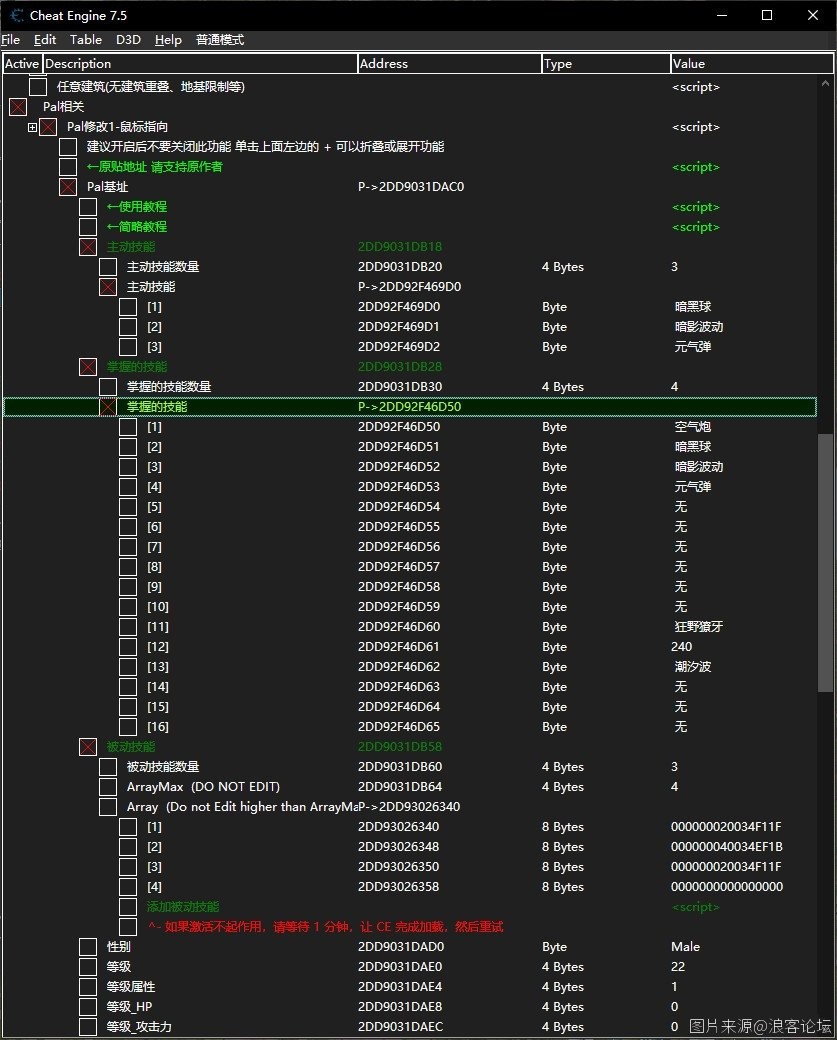This screenshot has height=1040, width=837.
Task: Click the Cheat Engine title bar icon
Action: coord(17,15)
